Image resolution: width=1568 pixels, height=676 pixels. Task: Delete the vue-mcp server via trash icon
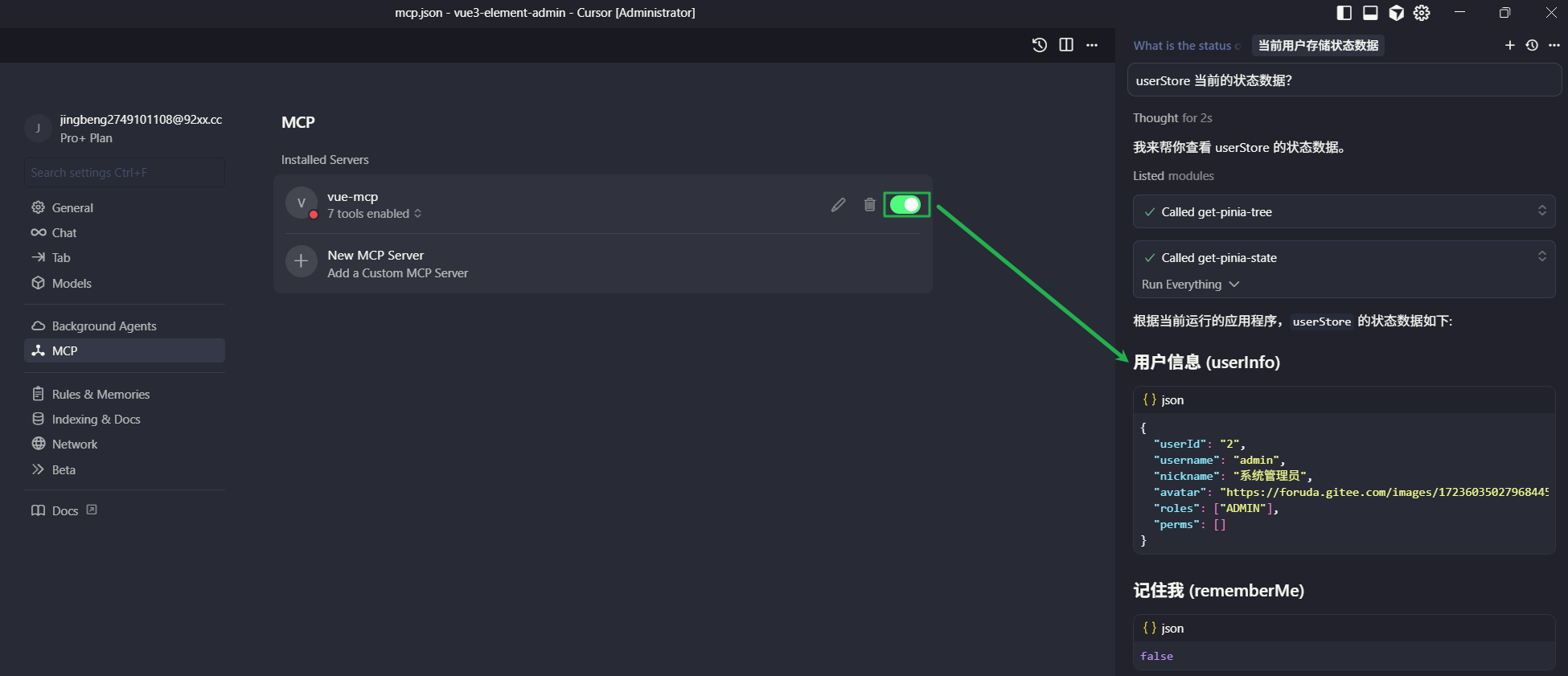pyautogui.click(x=869, y=205)
